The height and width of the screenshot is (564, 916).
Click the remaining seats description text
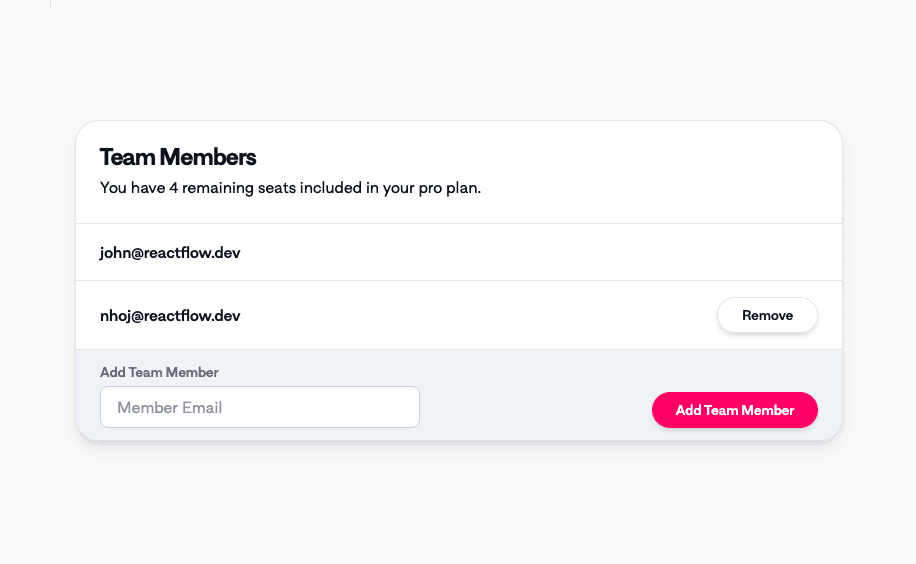point(290,188)
